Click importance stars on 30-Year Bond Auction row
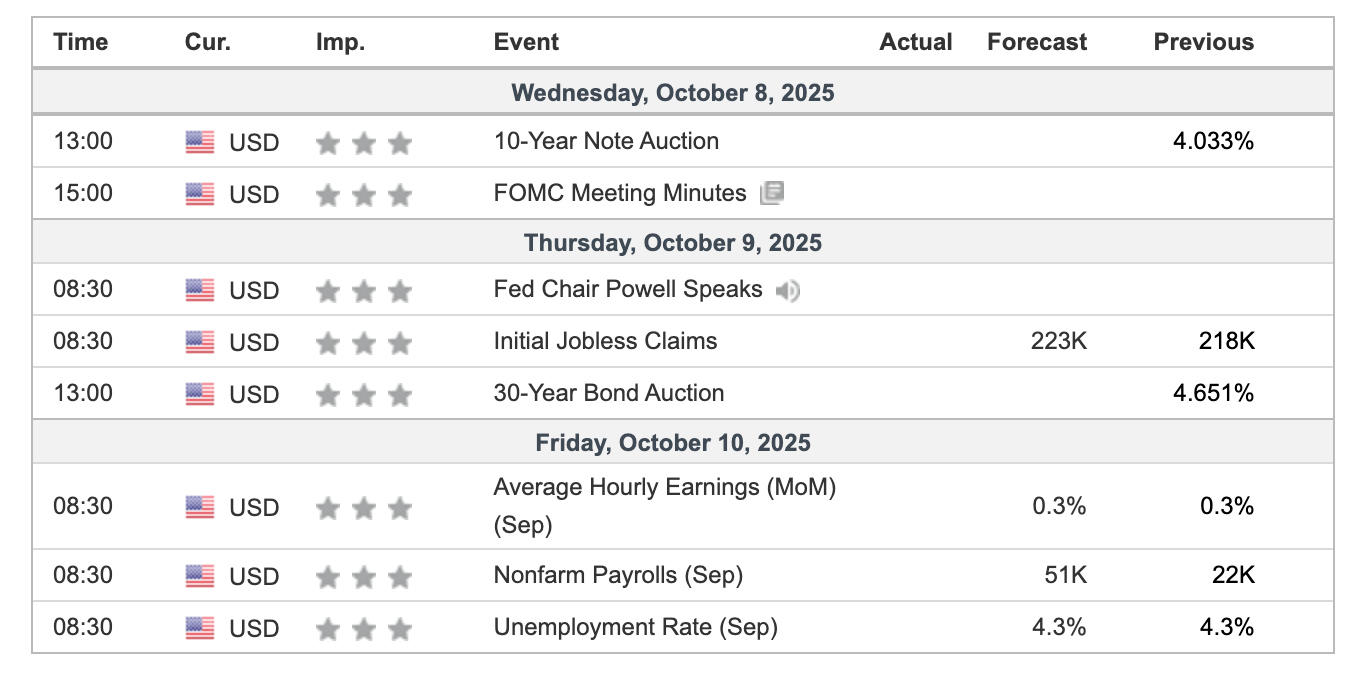The height and width of the screenshot is (684, 1354). tap(363, 395)
